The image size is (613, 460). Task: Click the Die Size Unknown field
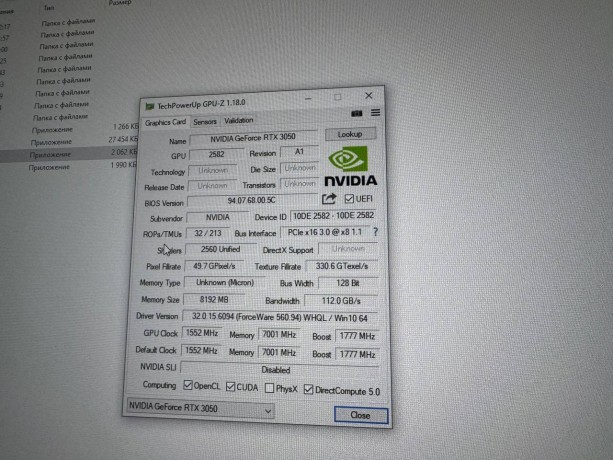tap(299, 168)
